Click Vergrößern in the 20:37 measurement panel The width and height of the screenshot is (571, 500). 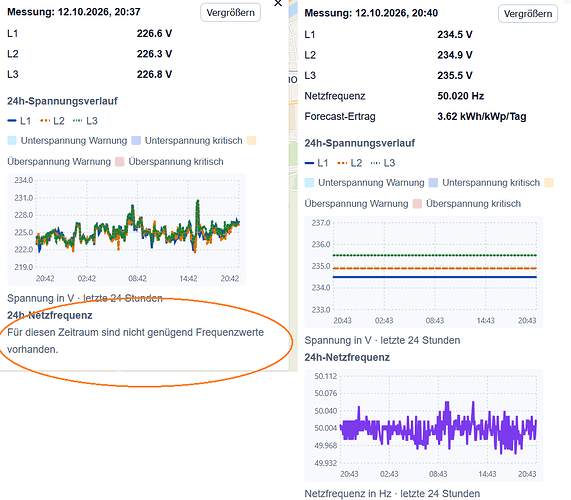[x=230, y=13]
